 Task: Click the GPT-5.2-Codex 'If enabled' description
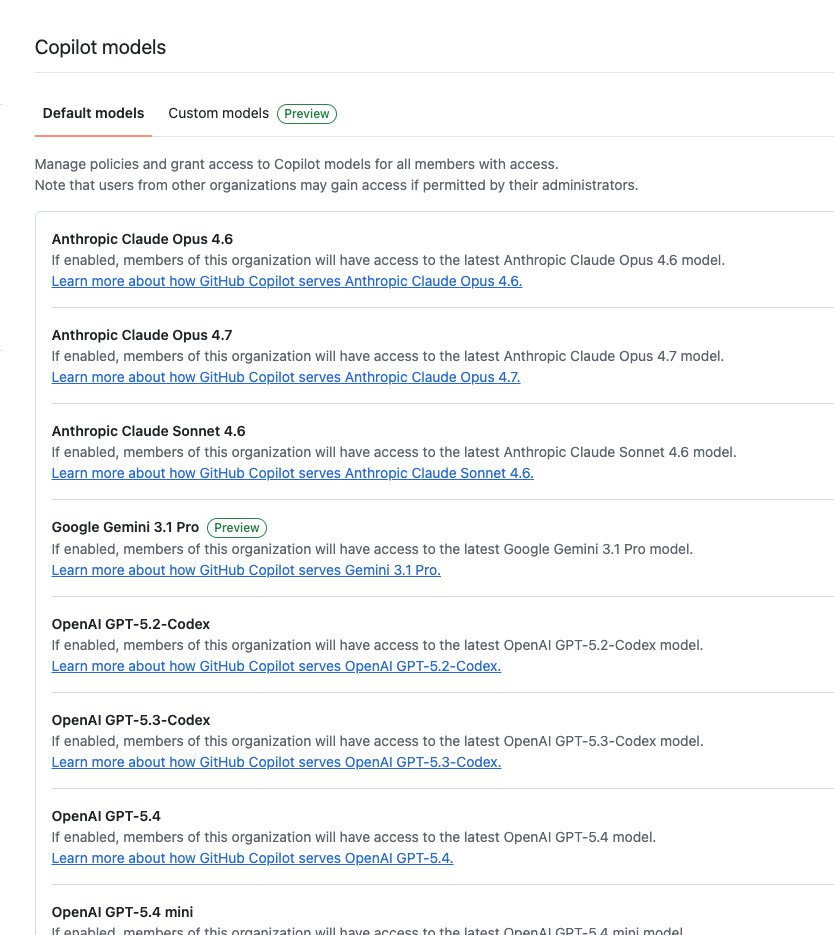(x=377, y=645)
